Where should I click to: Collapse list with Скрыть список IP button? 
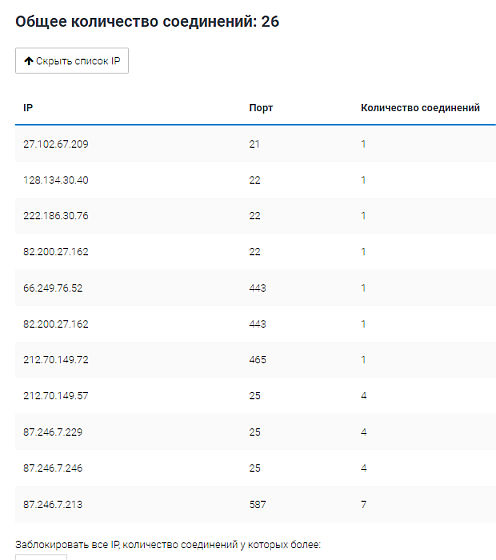72,61
